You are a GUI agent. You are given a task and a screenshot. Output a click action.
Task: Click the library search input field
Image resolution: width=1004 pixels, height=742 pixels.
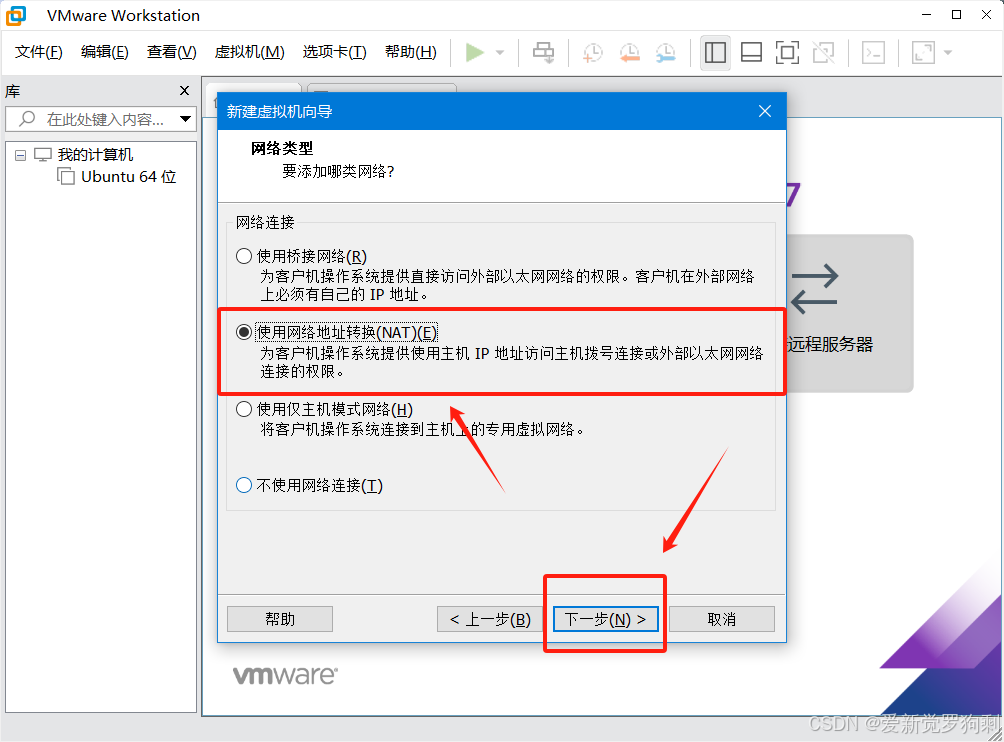(101, 119)
